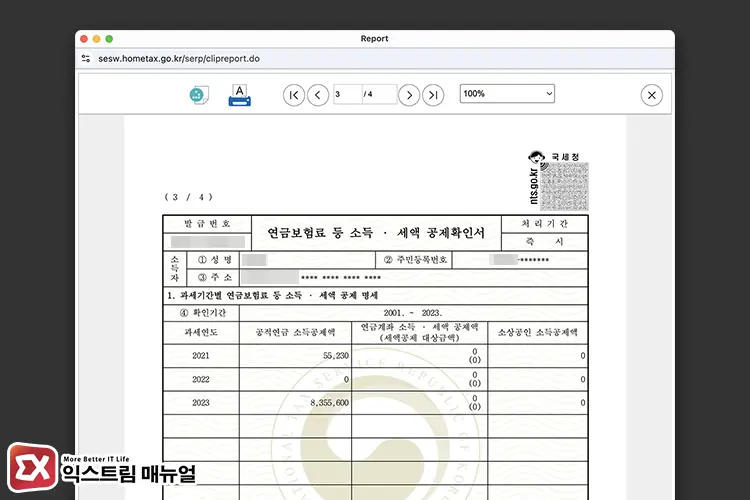Viewport: 750px width, 500px height.
Task: Click the 과세기간별 연금보험료 section heading
Action: point(273,296)
